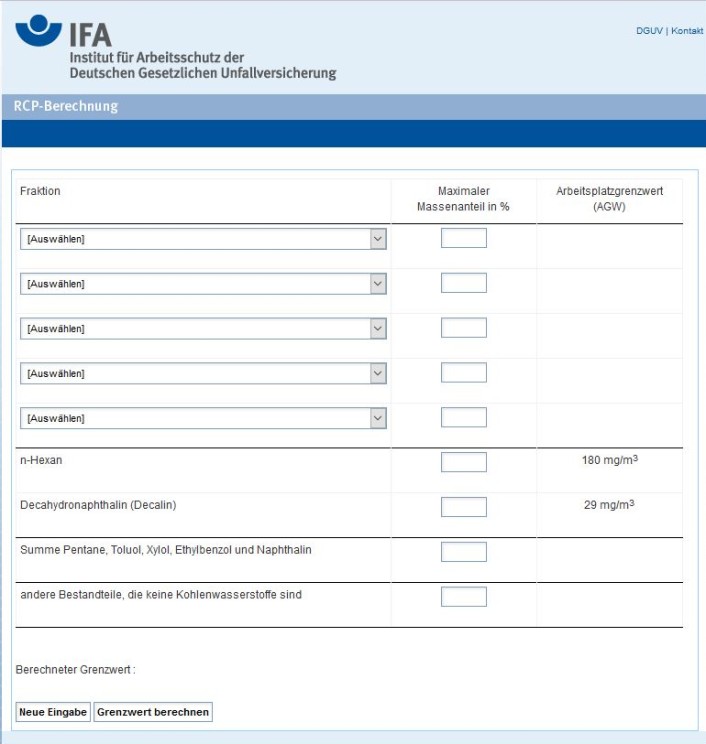
Task: Expand the fourth Fraktion dropdown
Action: [203, 373]
